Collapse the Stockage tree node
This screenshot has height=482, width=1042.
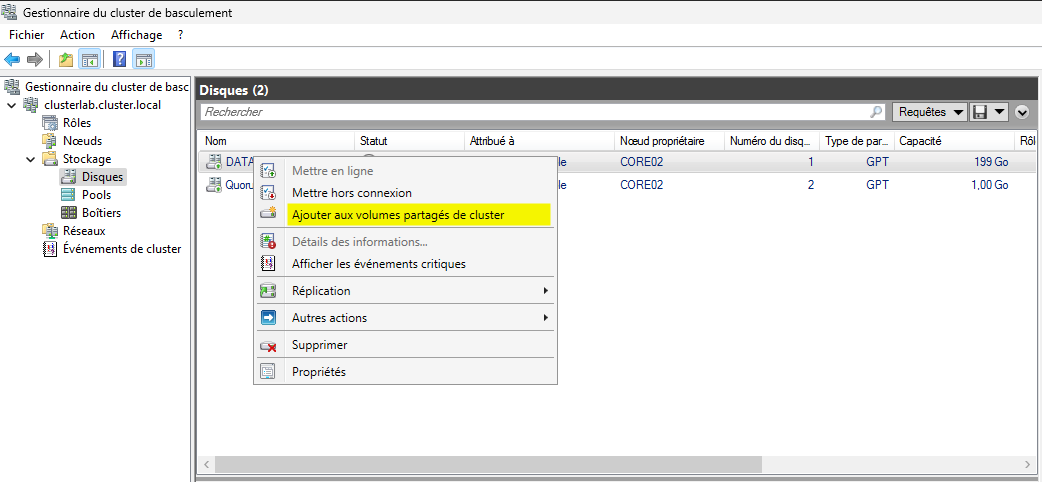pyautogui.click(x=30, y=159)
